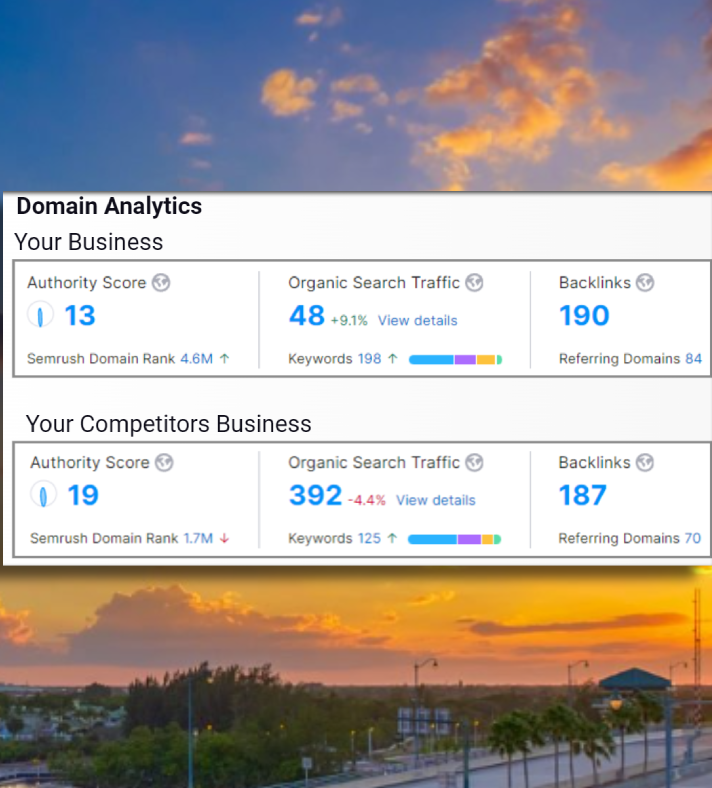Click the Semrush Domain Rank 1.7M value
Screen dimensions: 712x788
(x=198, y=538)
